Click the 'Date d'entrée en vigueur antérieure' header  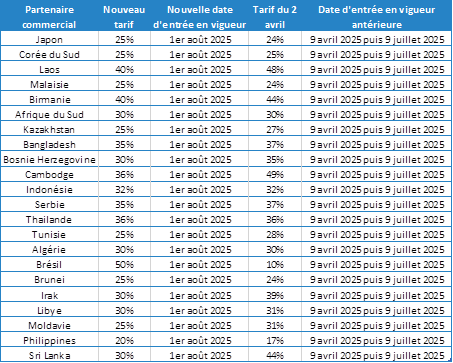[377, 17]
